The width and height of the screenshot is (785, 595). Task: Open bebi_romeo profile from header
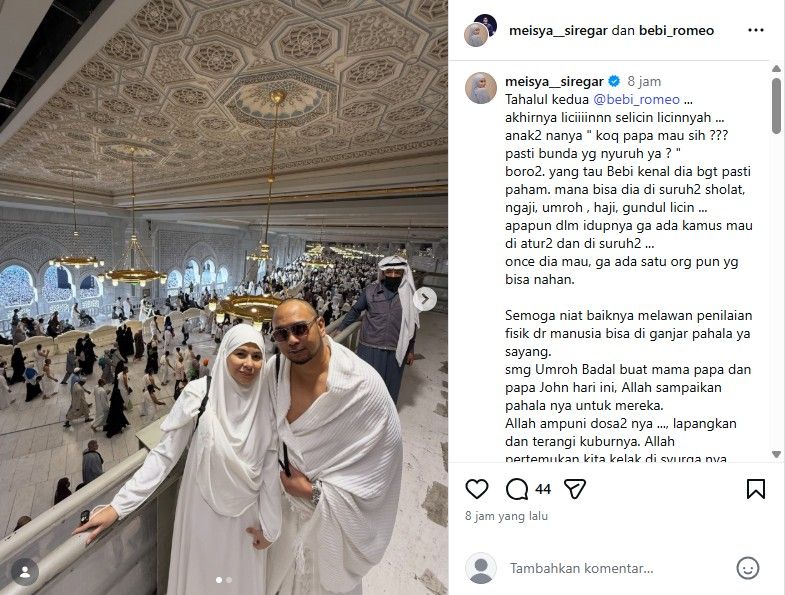[676, 31]
